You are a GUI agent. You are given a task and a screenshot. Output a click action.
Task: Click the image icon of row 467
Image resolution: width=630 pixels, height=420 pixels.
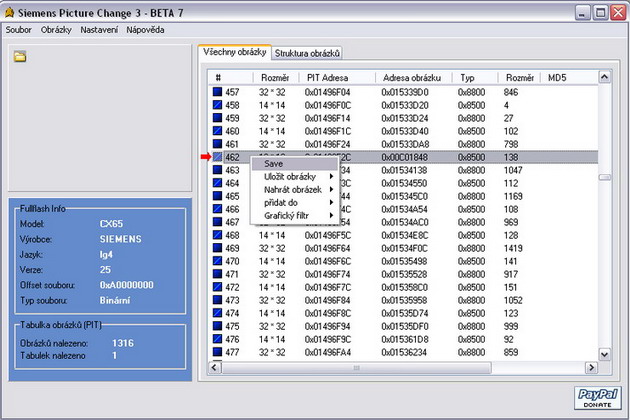click(217, 222)
